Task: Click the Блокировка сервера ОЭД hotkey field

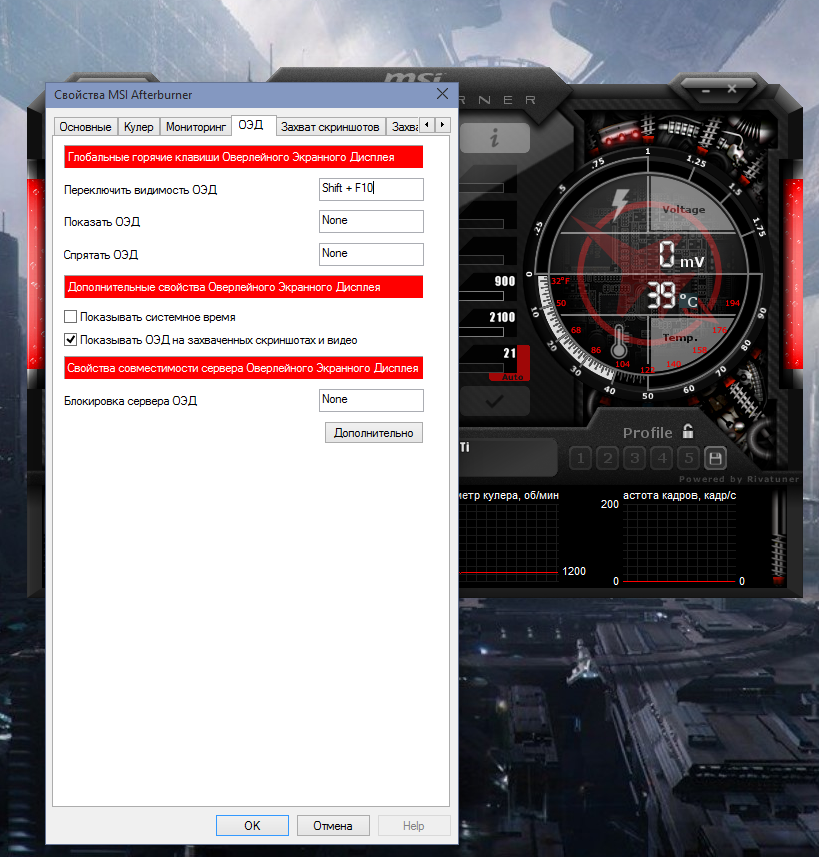Action: [x=371, y=400]
